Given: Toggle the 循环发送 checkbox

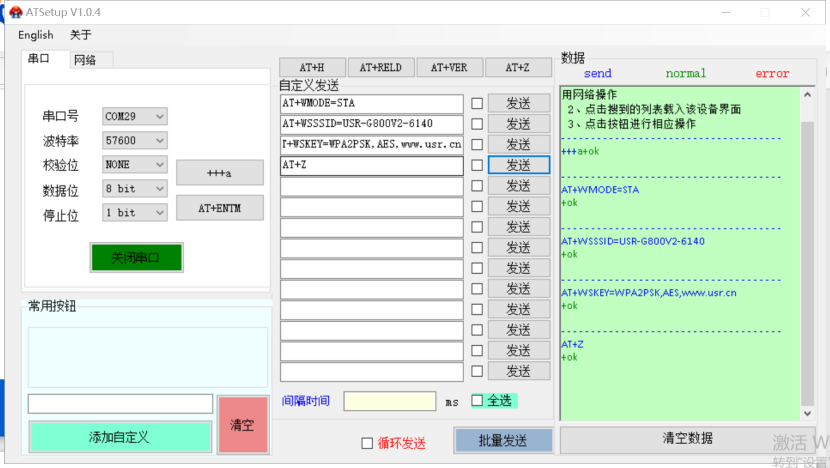Looking at the screenshot, I should pos(367,443).
